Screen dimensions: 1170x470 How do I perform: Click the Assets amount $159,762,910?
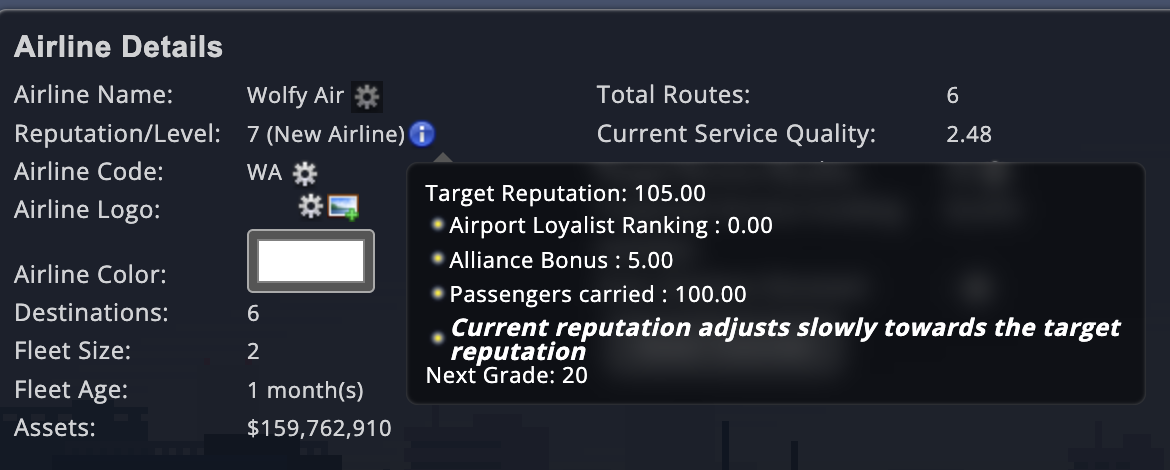point(319,429)
